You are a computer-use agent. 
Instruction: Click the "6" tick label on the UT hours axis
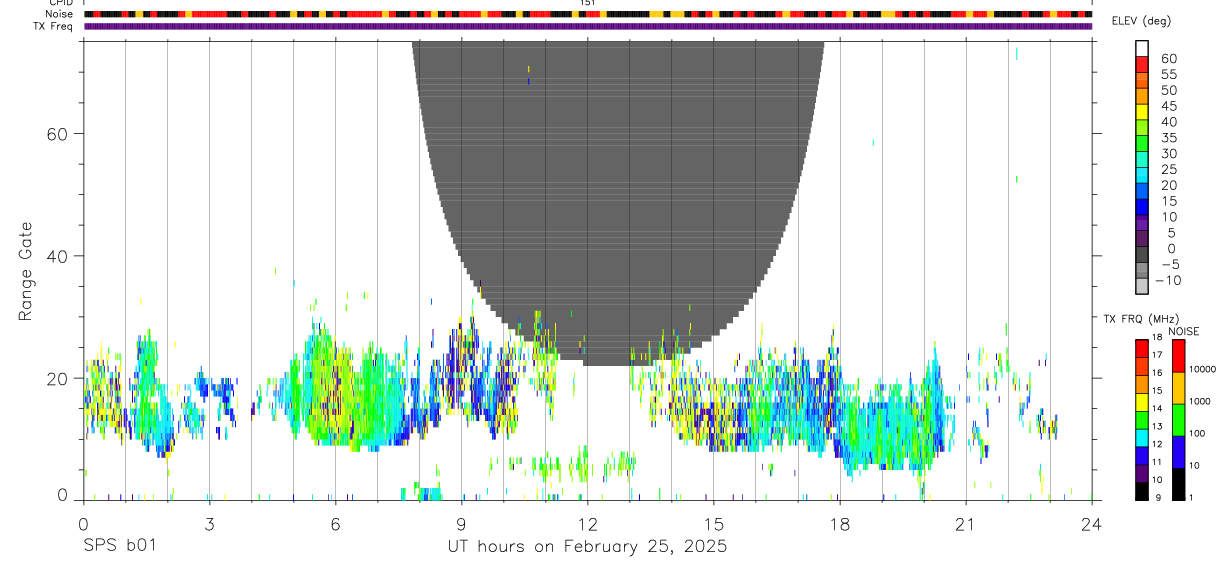[335, 524]
